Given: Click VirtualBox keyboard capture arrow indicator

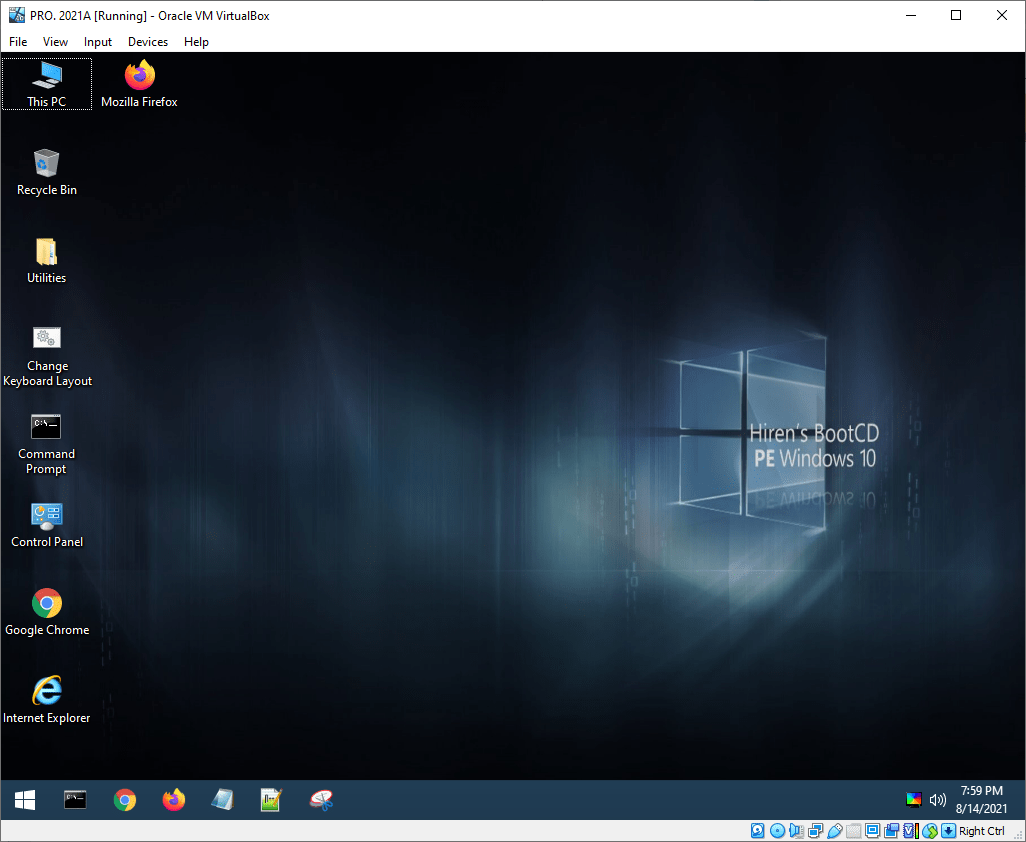Looking at the screenshot, I should coord(948,831).
